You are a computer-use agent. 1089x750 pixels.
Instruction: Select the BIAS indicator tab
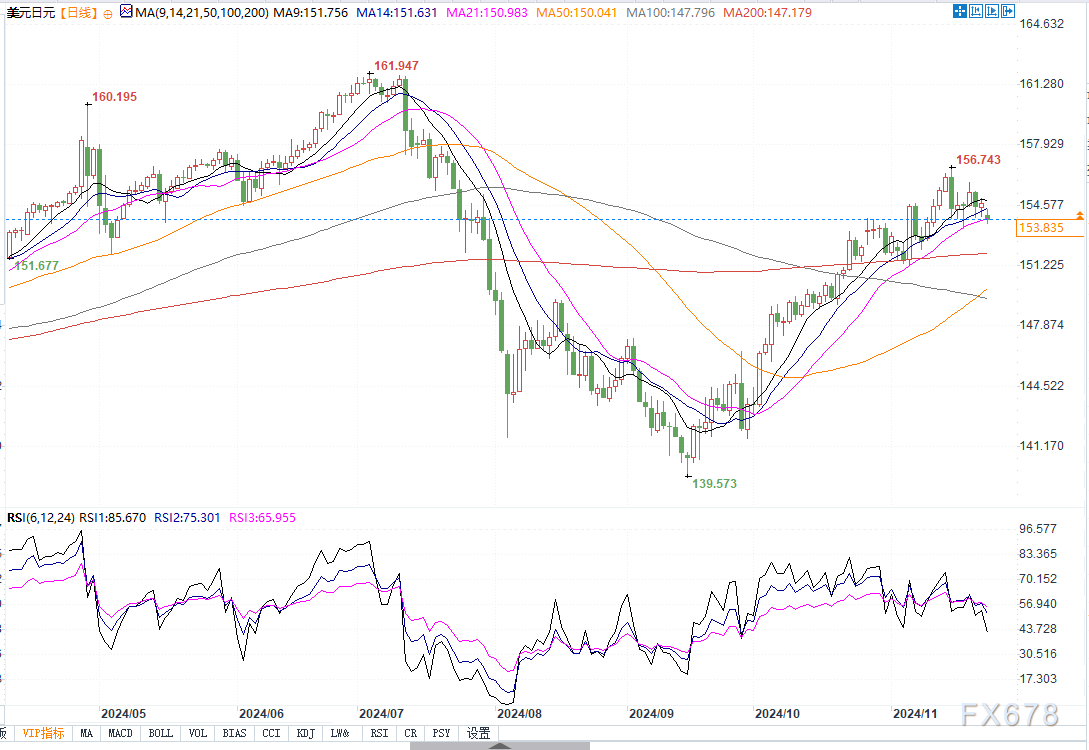(235, 733)
